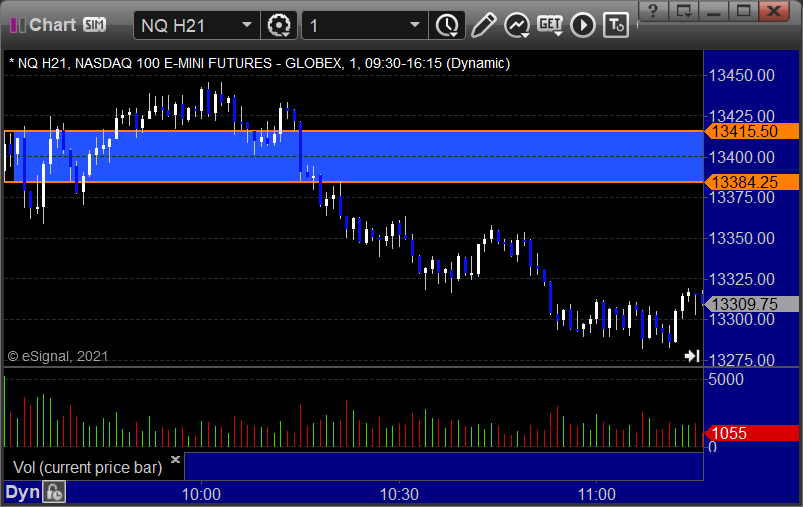Screen dimensions: 803x507
Task: Click the SIM mode badge
Action: coord(95,24)
